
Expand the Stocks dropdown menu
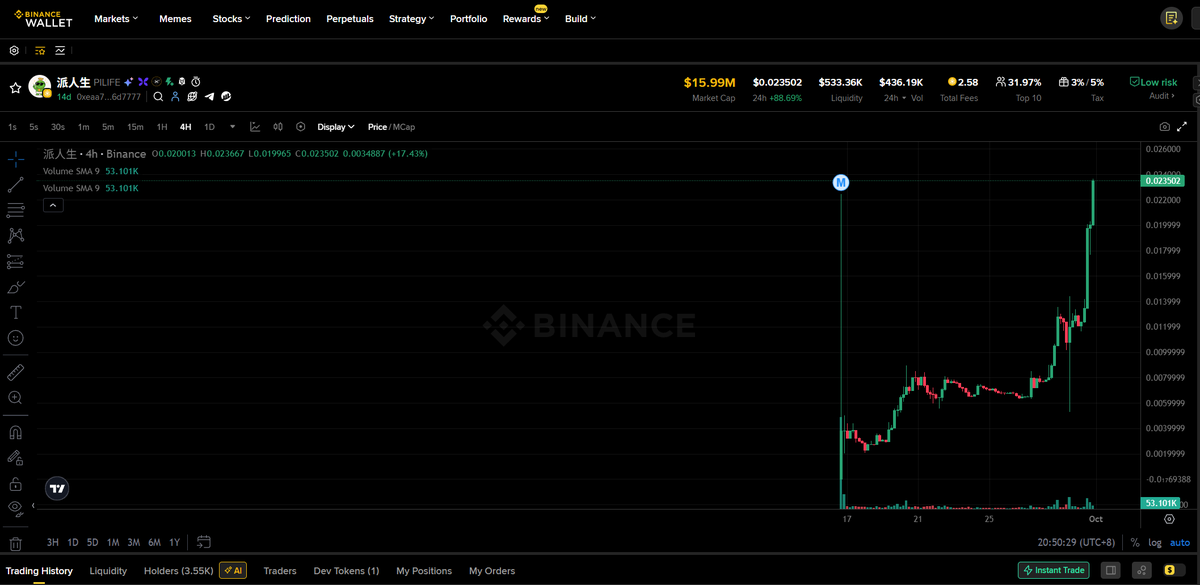tap(231, 18)
